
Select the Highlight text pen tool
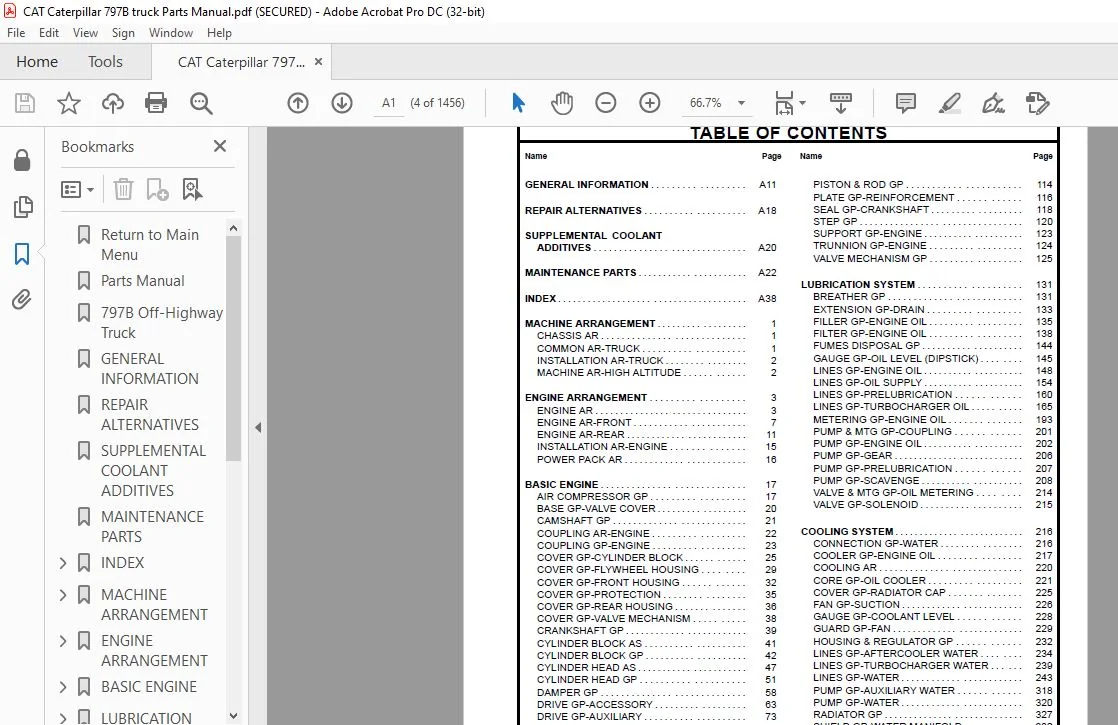click(950, 103)
